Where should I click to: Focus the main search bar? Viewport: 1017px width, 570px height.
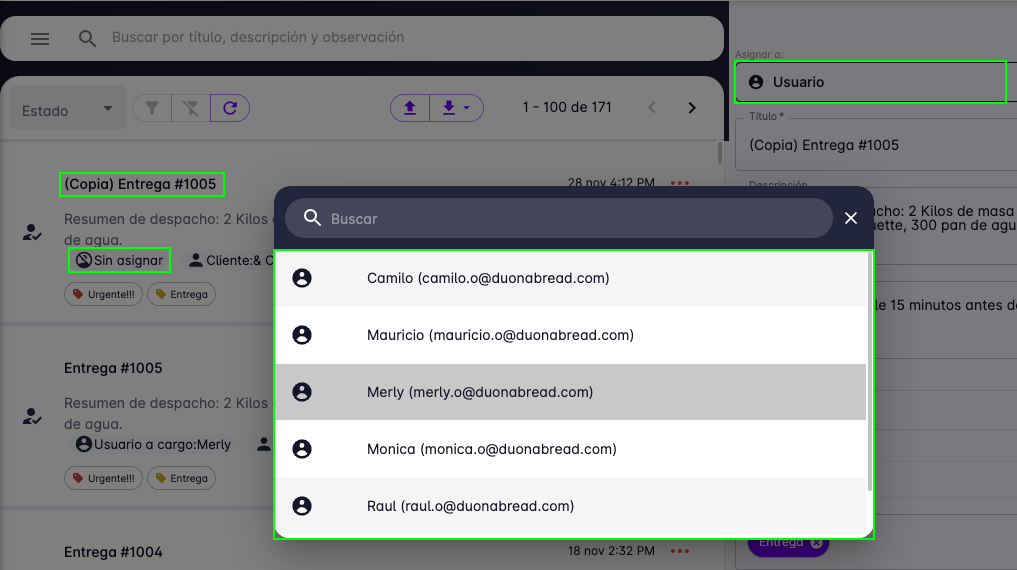[400, 38]
